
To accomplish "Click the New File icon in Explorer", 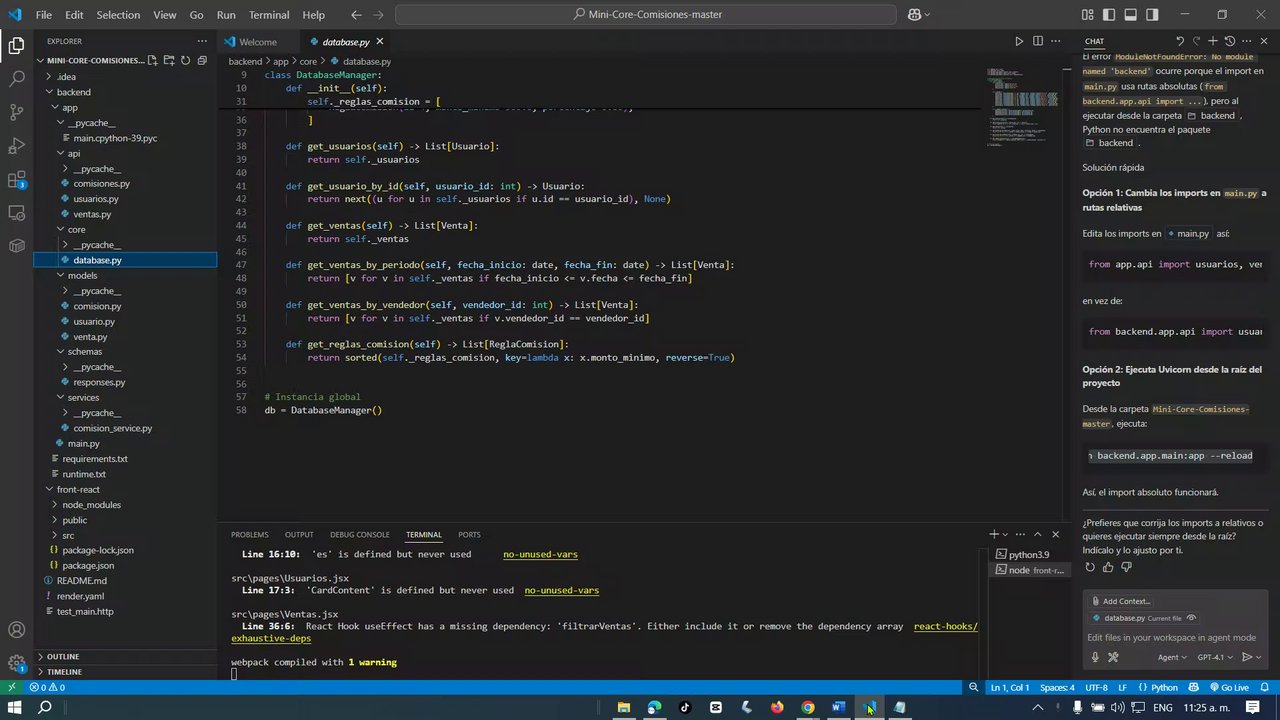I will [153, 61].
